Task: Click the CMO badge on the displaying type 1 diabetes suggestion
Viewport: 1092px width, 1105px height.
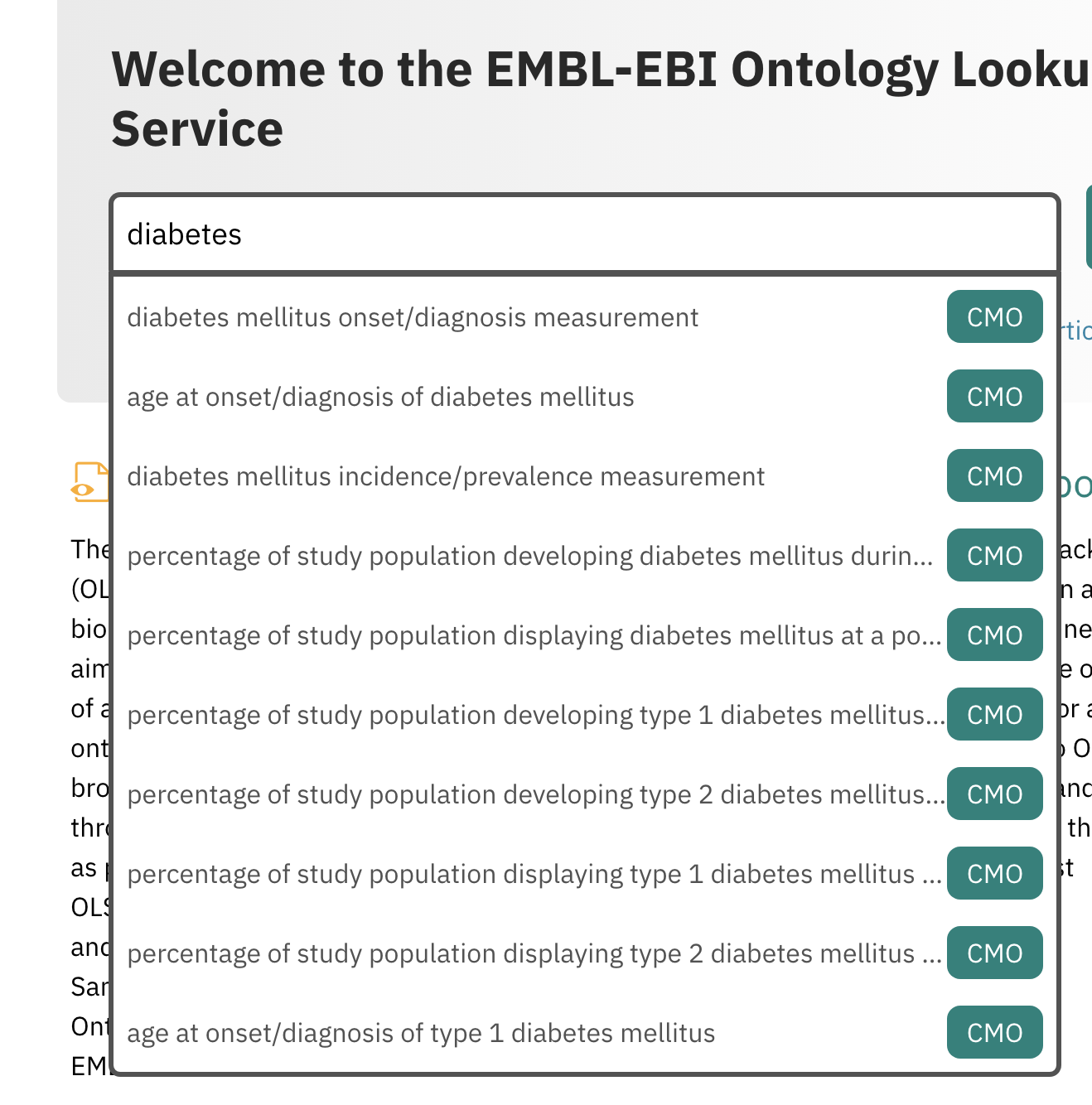Action: 994,874
